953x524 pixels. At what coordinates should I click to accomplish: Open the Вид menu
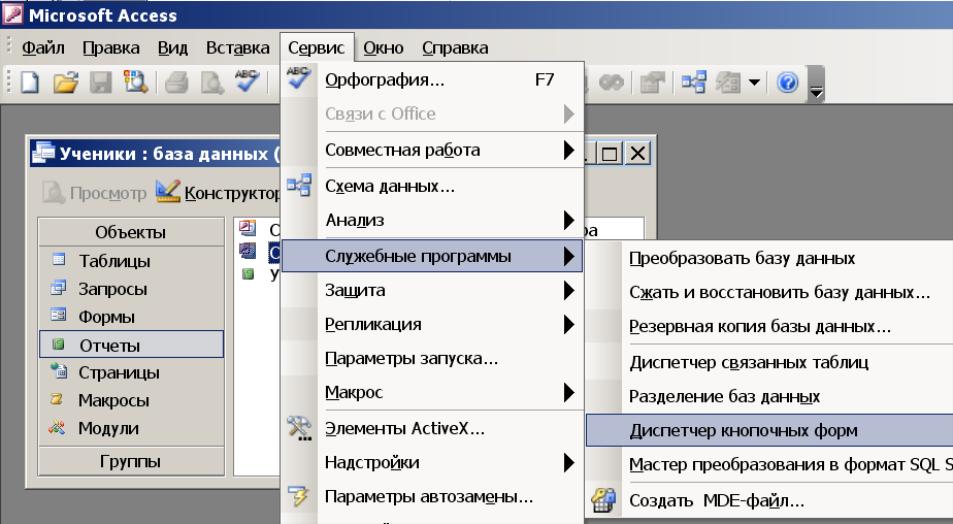[x=173, y=47]
